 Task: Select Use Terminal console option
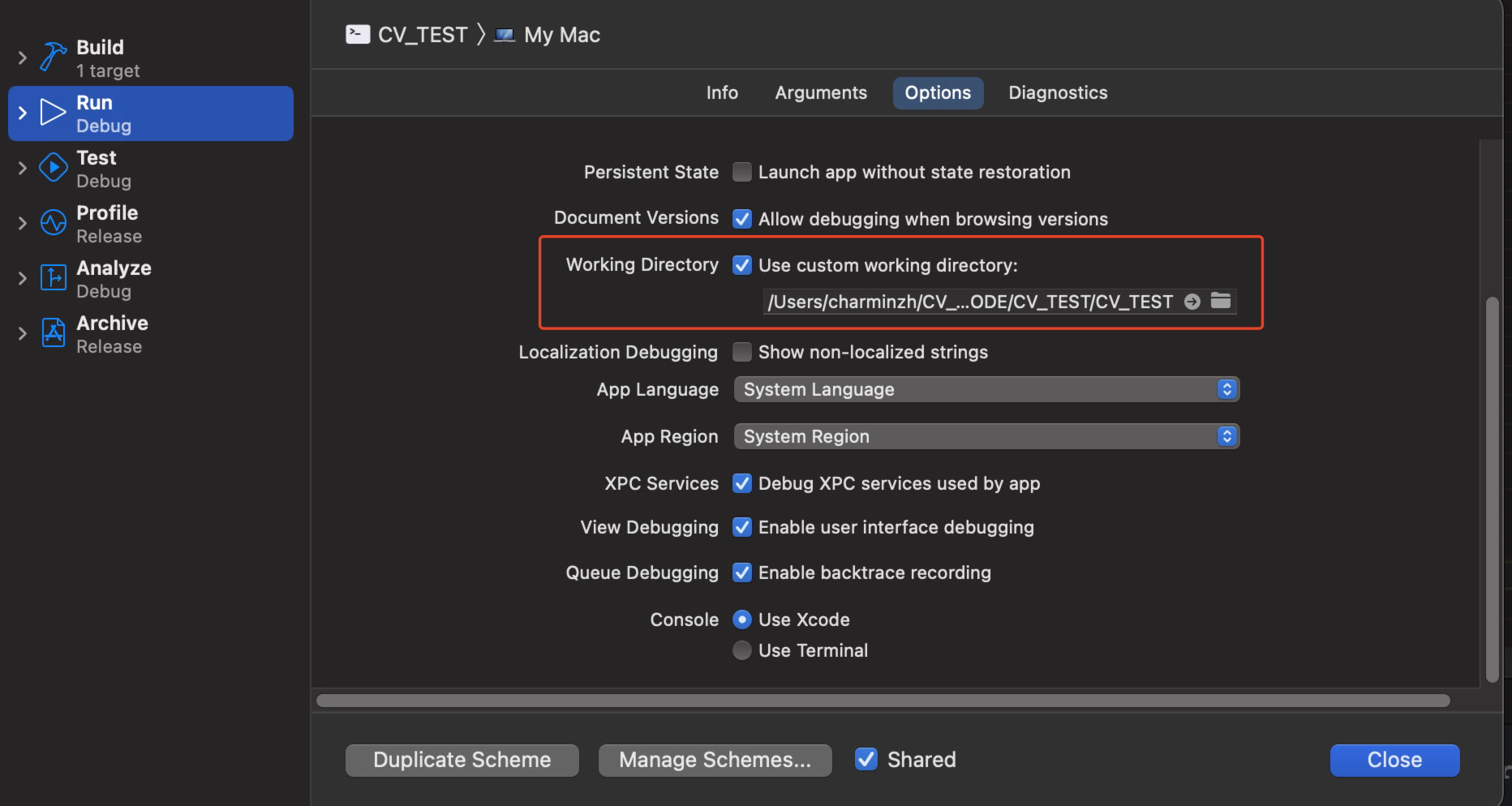(742, 650)
